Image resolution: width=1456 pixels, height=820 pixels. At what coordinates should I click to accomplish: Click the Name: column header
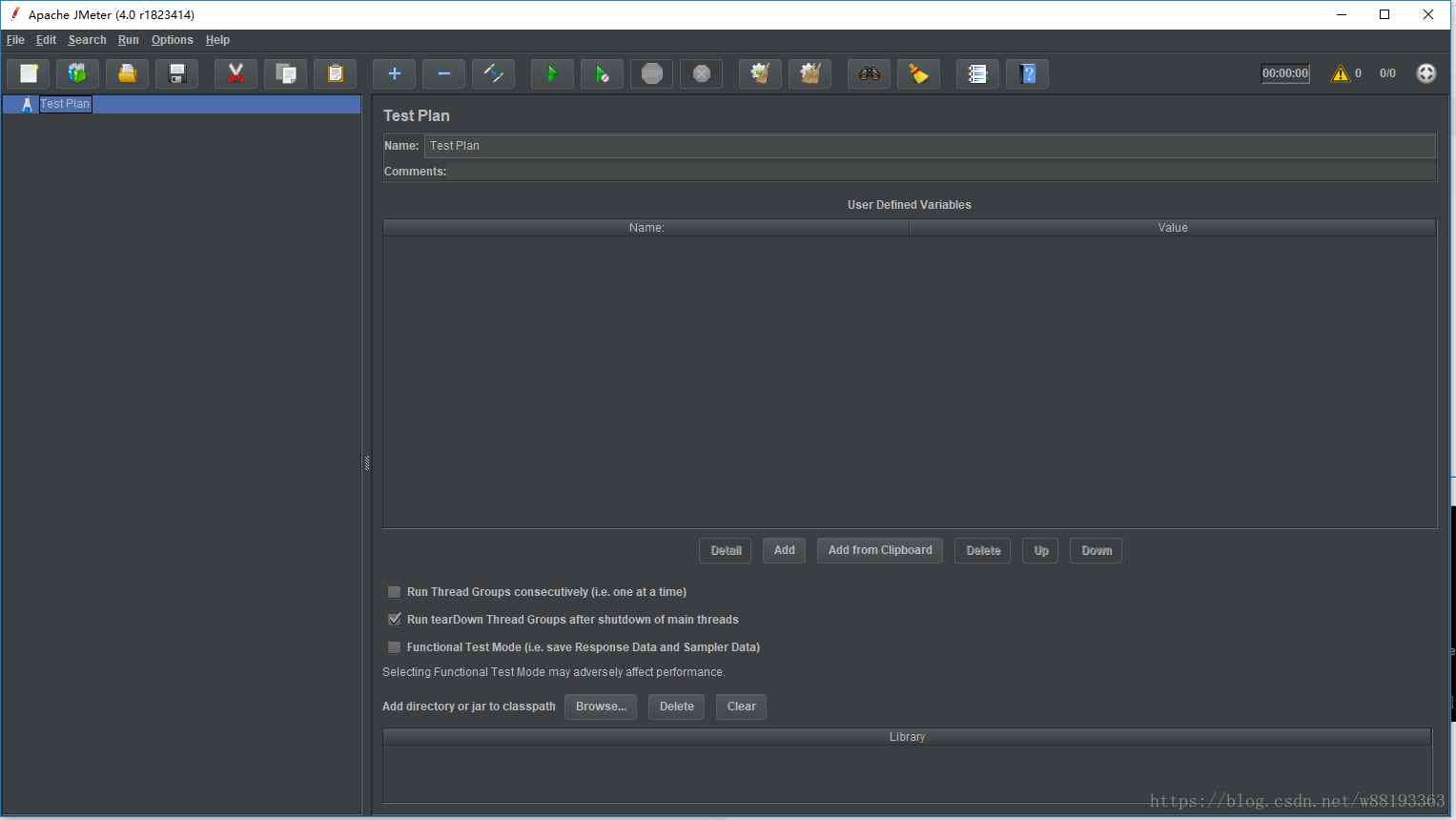[x=646, y=228]
